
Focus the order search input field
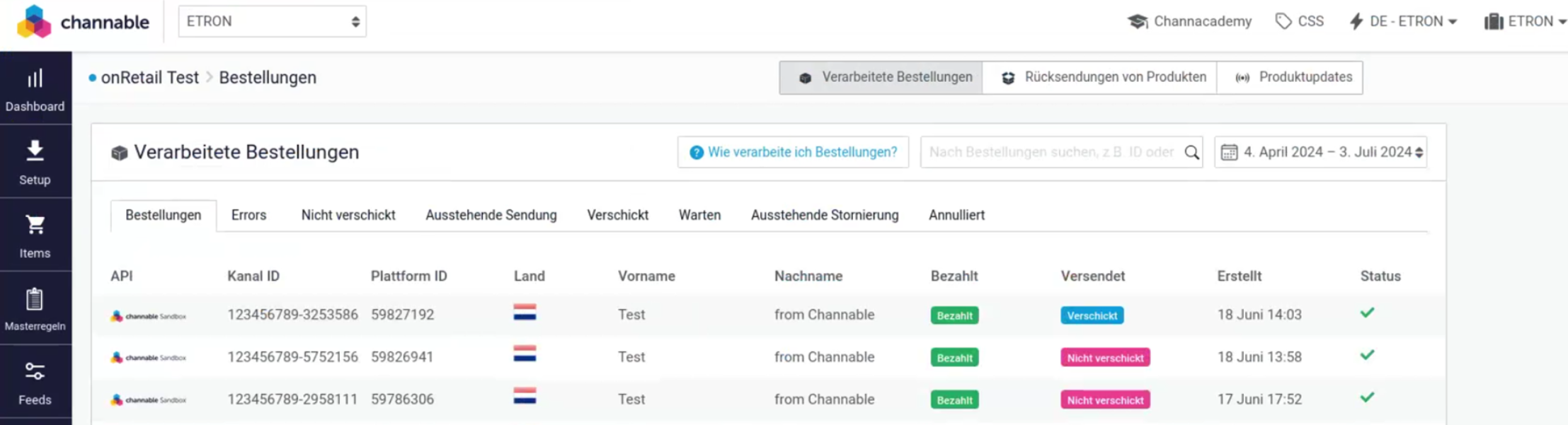pyautogui.click(x=1051, y=153)
